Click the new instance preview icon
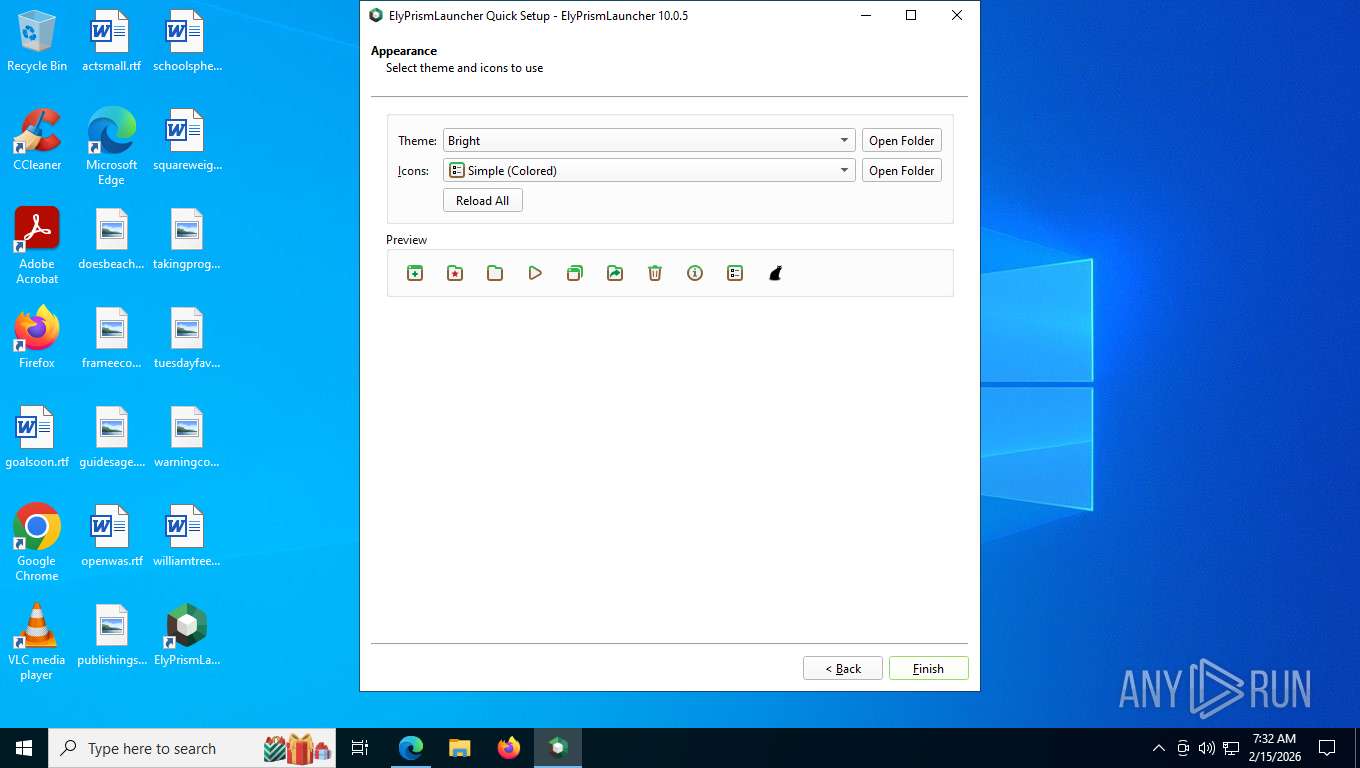Viewport: 1360px width, 768px height. [415, 273]
